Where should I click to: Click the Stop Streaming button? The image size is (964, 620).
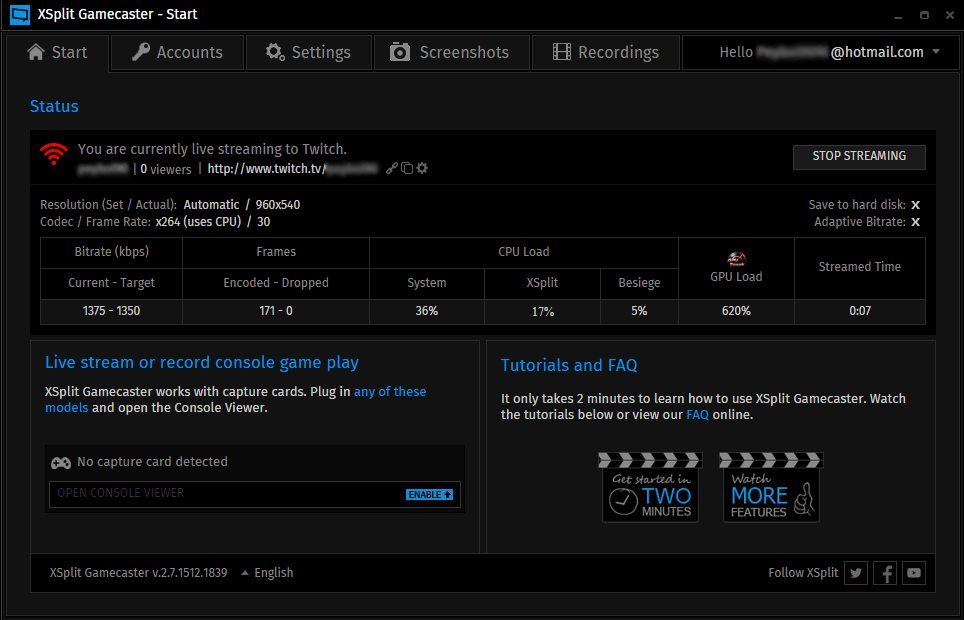point(859,156)
